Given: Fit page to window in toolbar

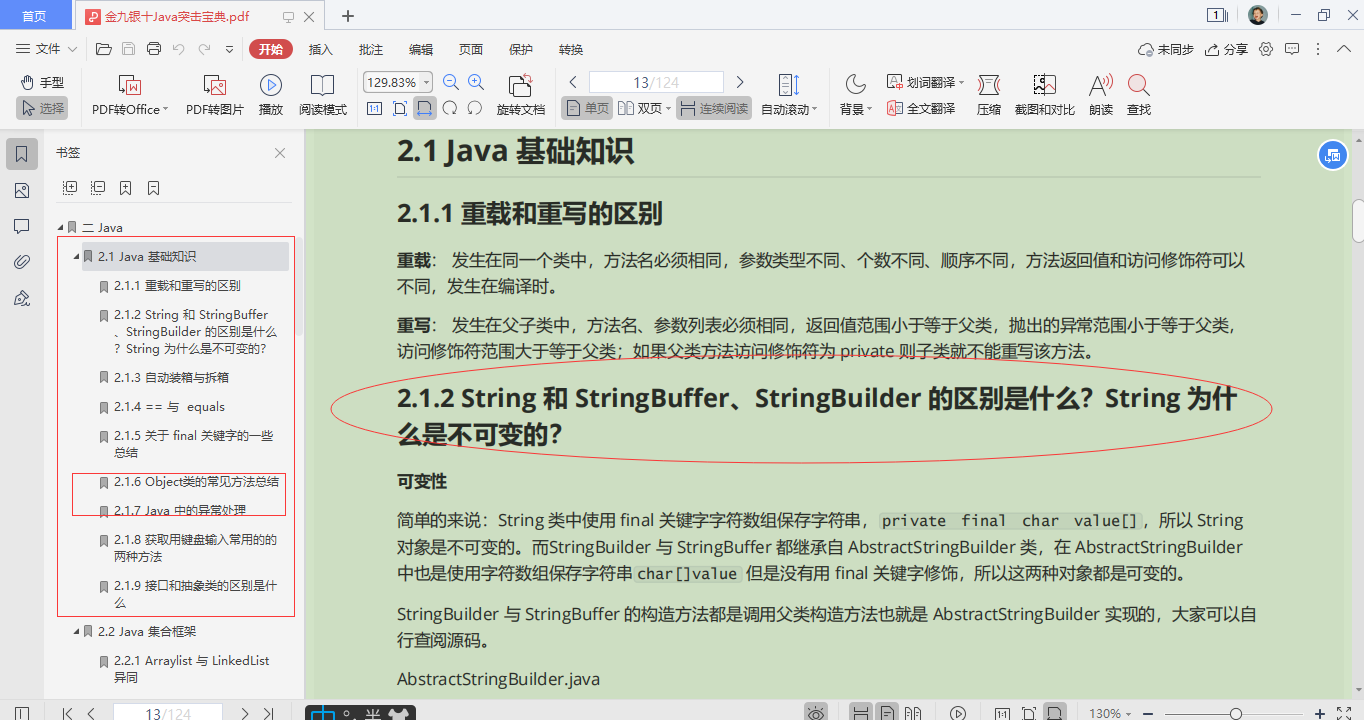Looking at the screenshot, I should click(x=399, y=108).
